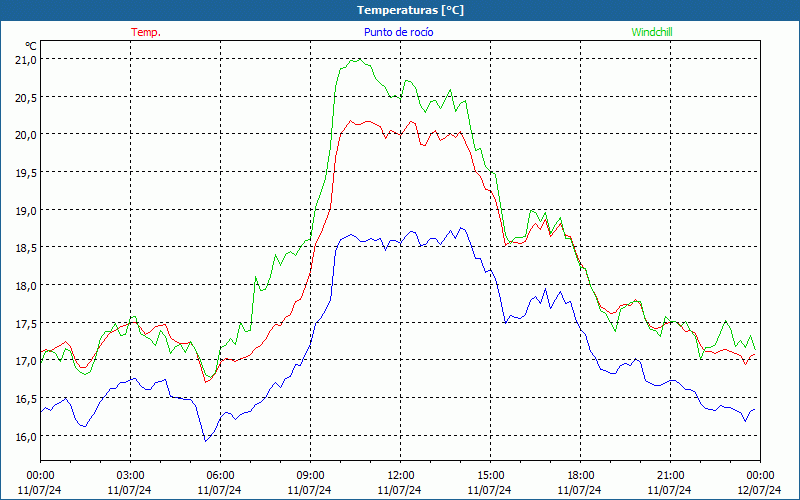Image resolution: width=800 pixels, height=500 pixels.
Task: Click the blue dew point minimum near 05:30
Action: coord(205,441)
